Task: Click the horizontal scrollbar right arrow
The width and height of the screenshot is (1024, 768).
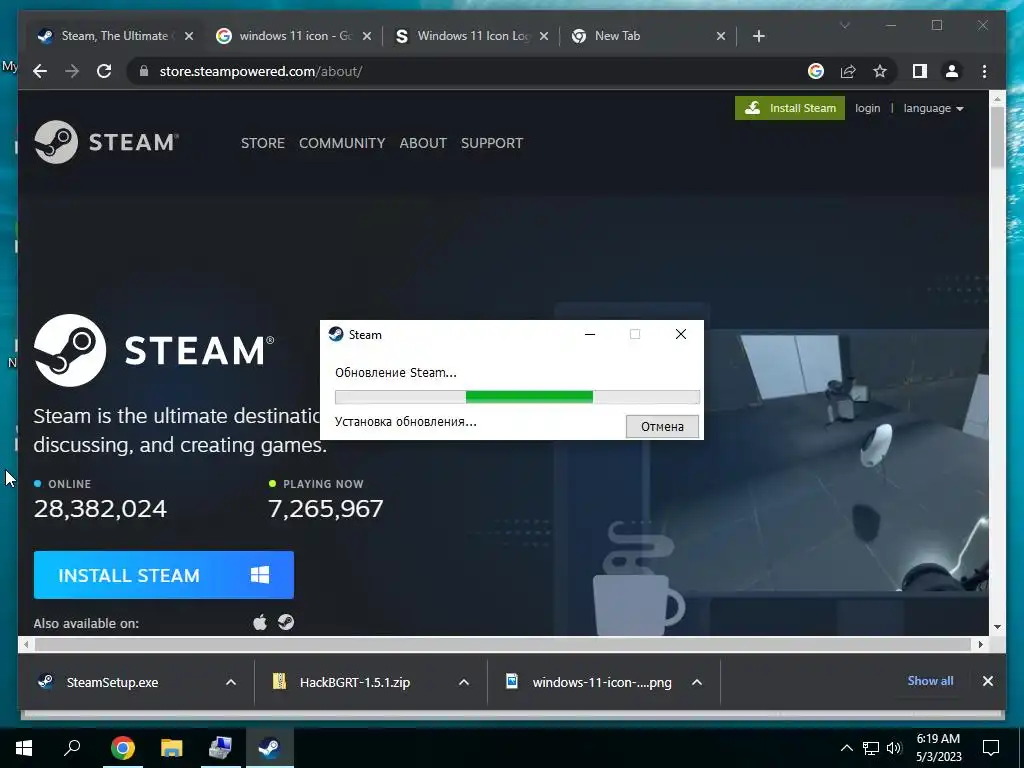Action: [x=980, y=645]
